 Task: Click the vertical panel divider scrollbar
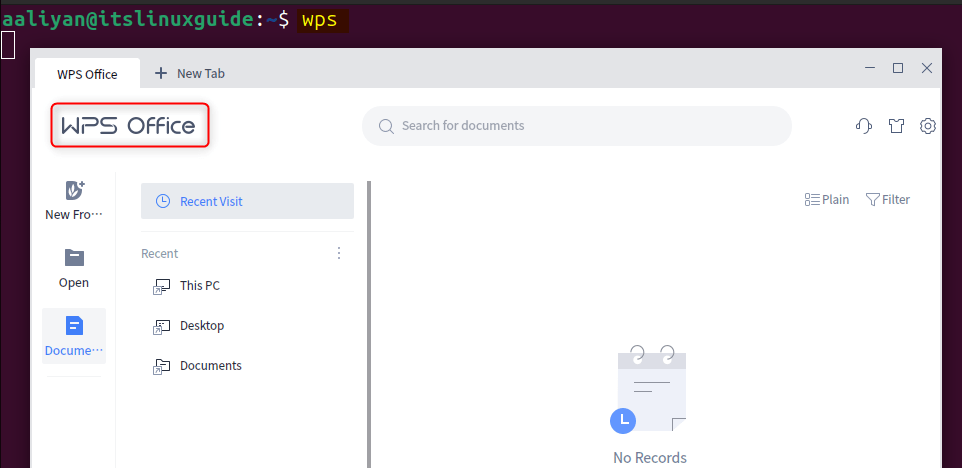(x=369, y=324)
